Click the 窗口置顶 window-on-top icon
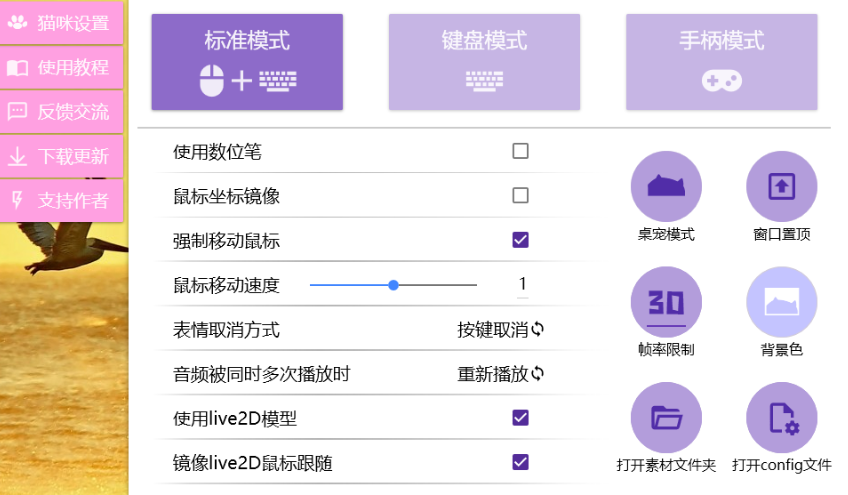The height and width of the screenshot is (495, 848). pos(781,186)
